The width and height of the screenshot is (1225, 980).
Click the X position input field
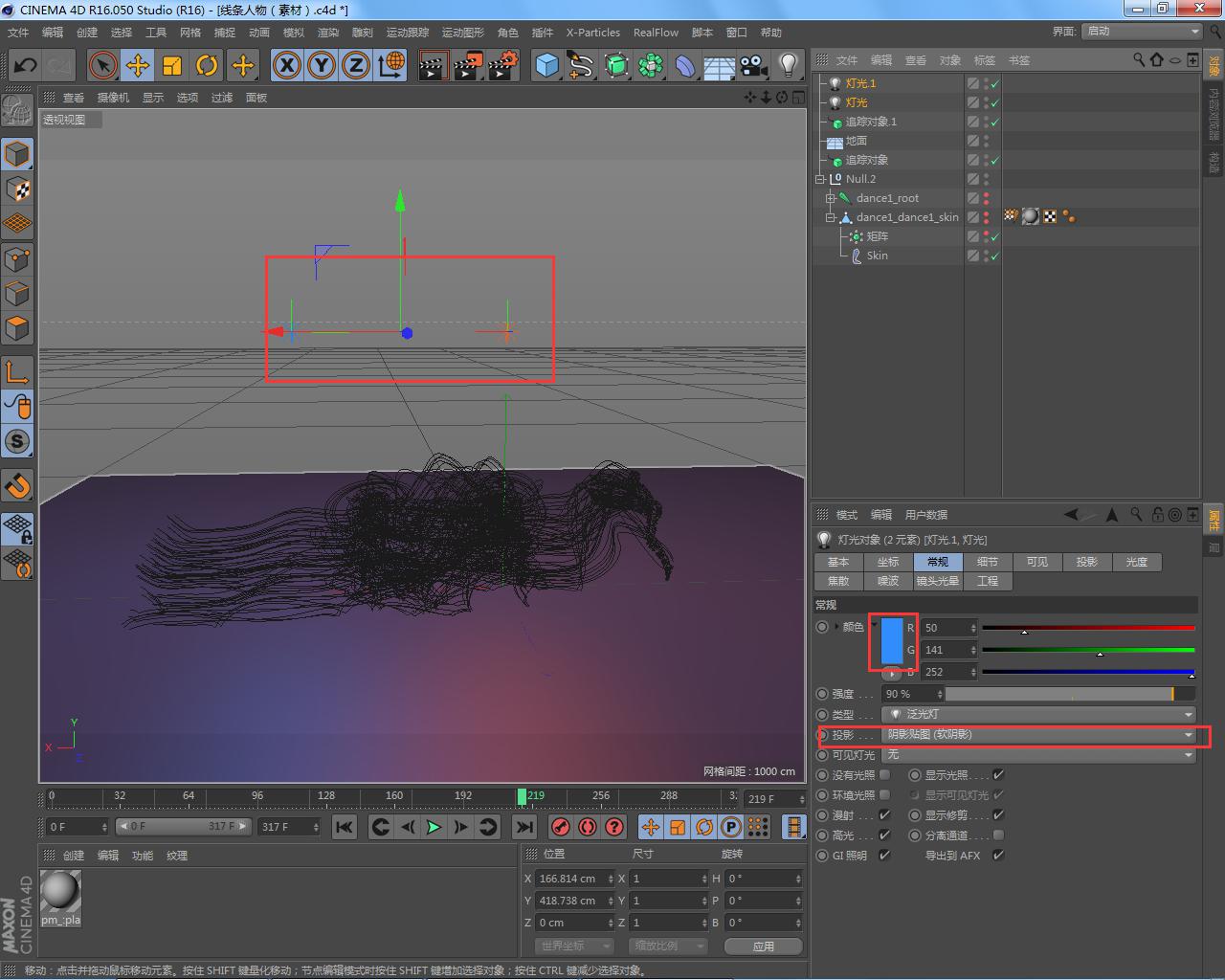tap(570, 879)
